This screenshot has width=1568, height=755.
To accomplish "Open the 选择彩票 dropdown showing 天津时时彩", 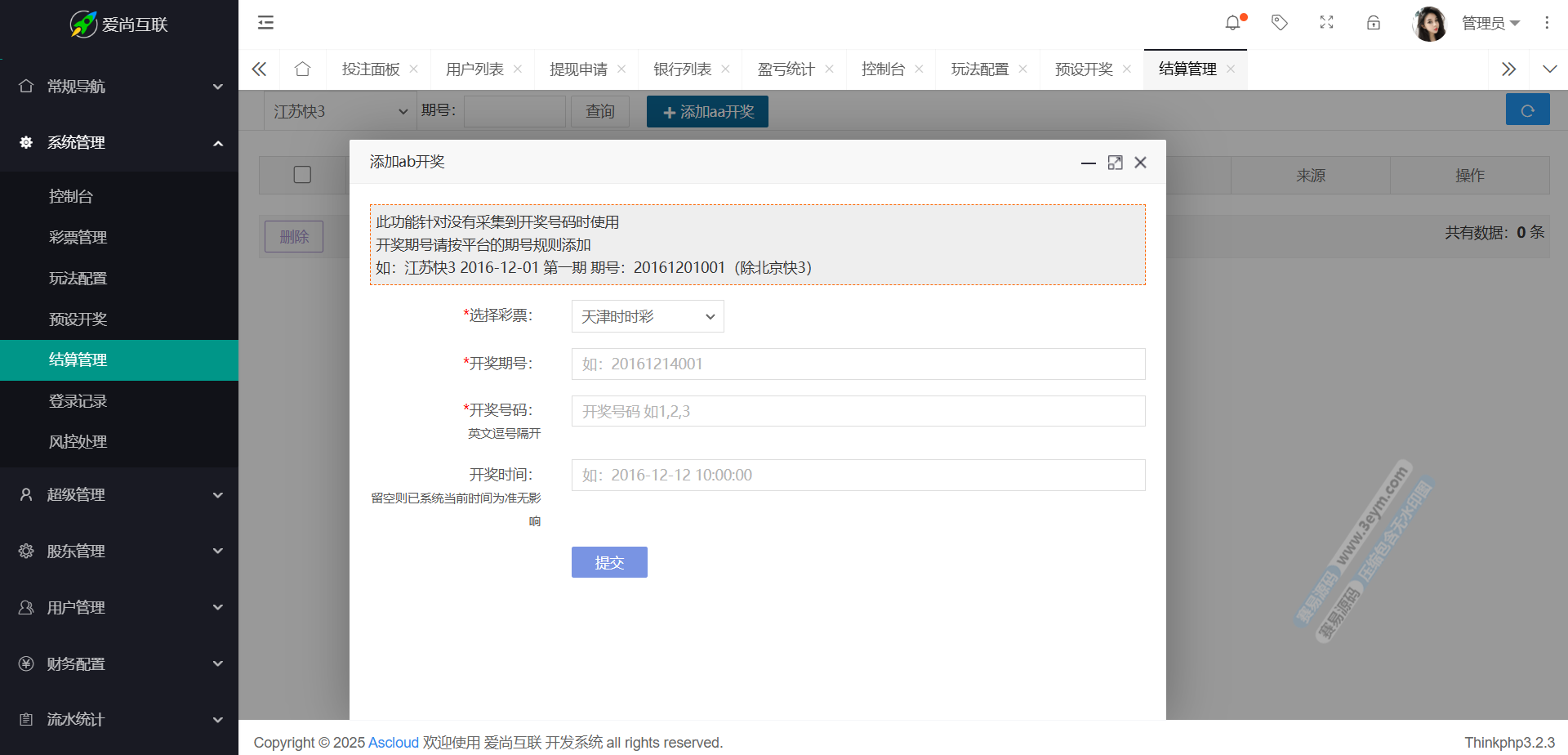I will (647, 316).
